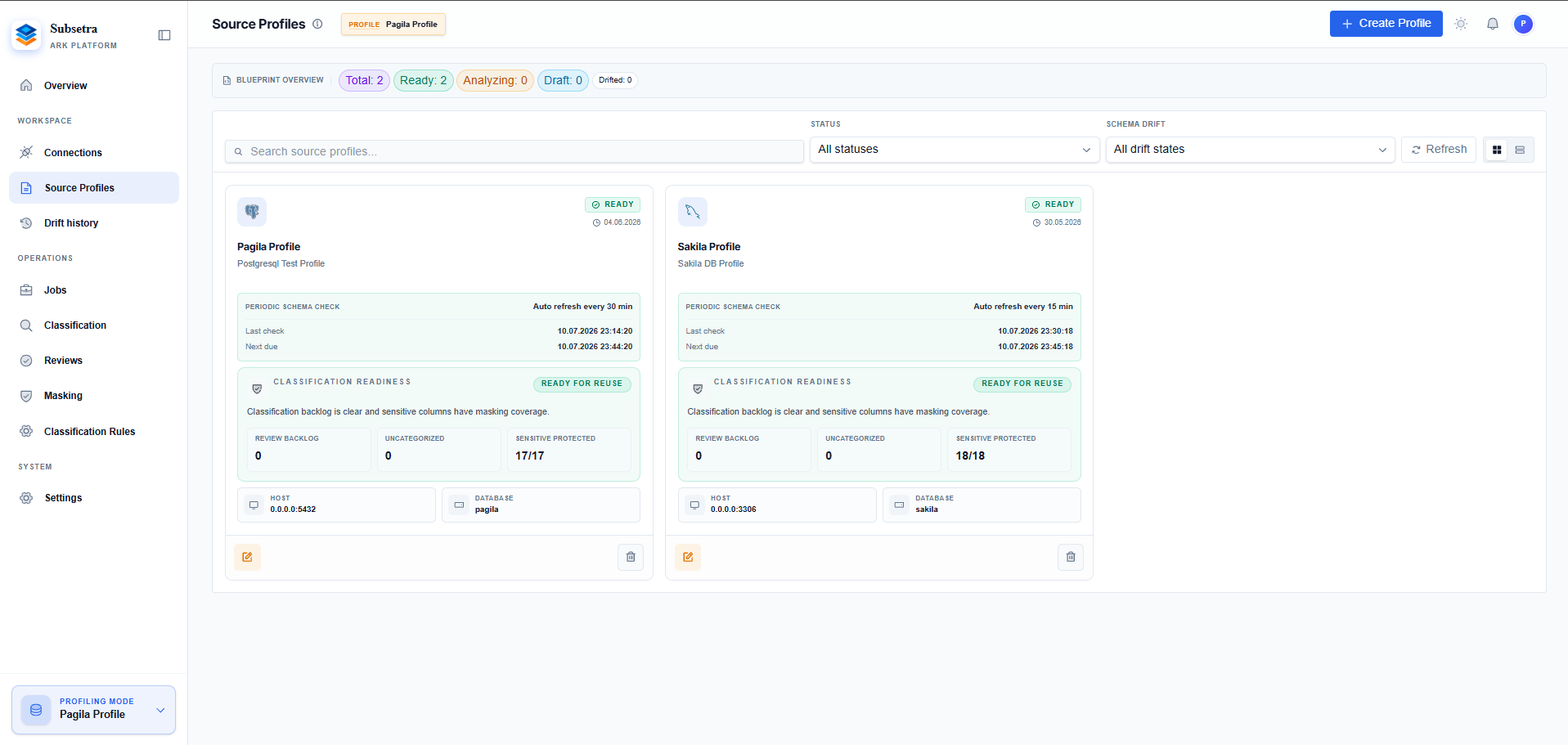Open Classification Rules
Image resolution: width=1568 pixels, height=745 pixels.
pyautogui.click(x=94, y=432)
